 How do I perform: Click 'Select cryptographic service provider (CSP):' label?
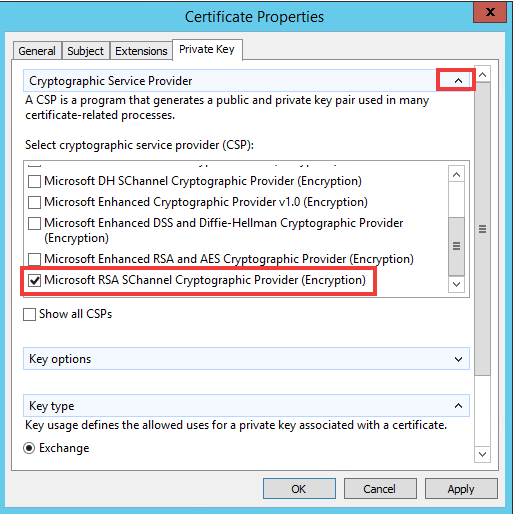coord(139,145)
